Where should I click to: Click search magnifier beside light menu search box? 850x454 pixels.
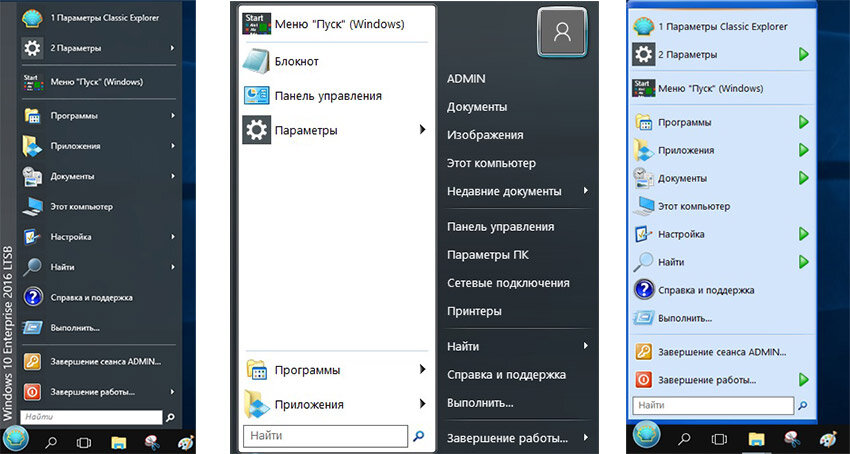(803, 405)
